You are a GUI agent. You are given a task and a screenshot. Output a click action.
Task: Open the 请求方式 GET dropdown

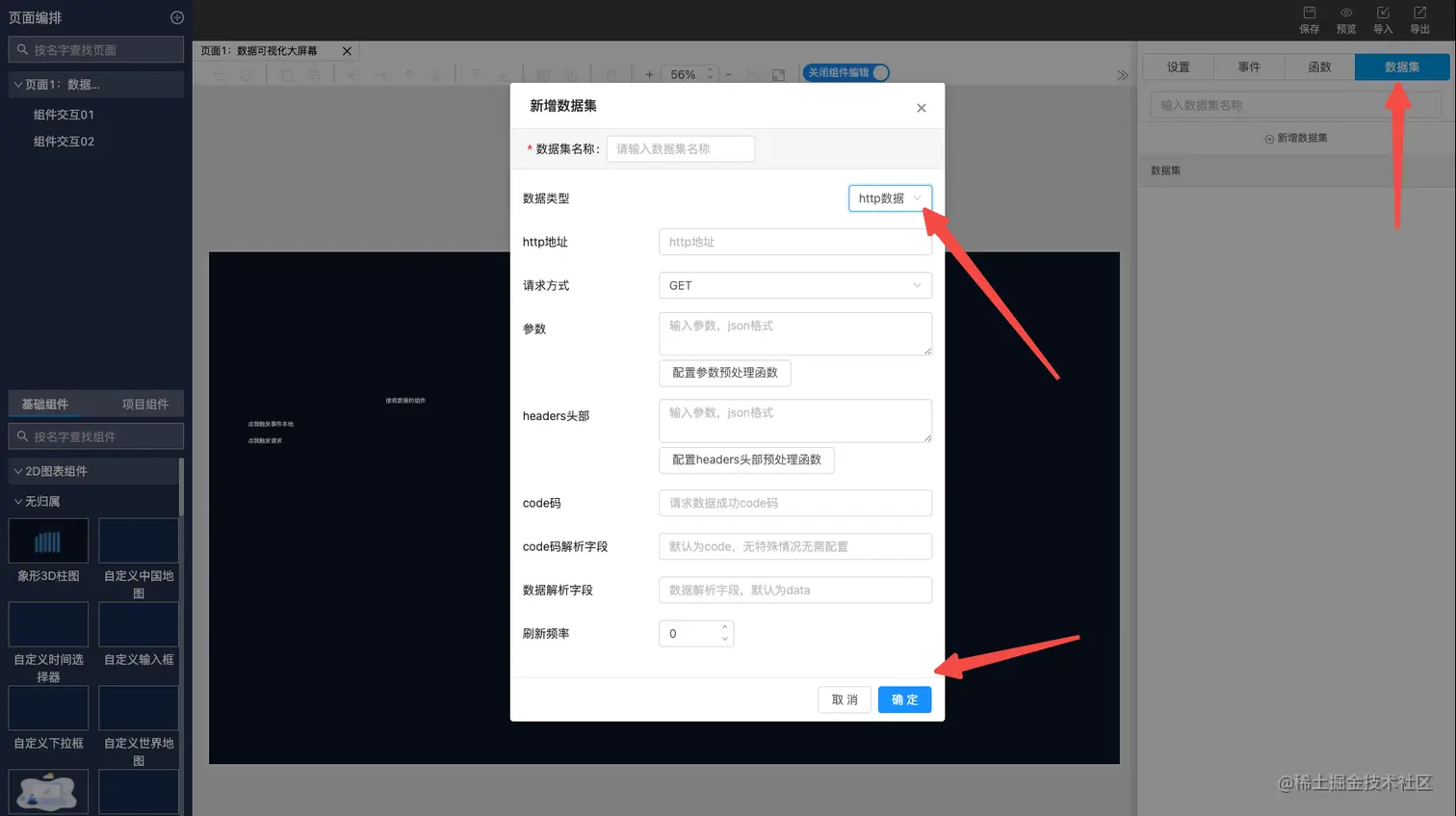tap(795, 285)
